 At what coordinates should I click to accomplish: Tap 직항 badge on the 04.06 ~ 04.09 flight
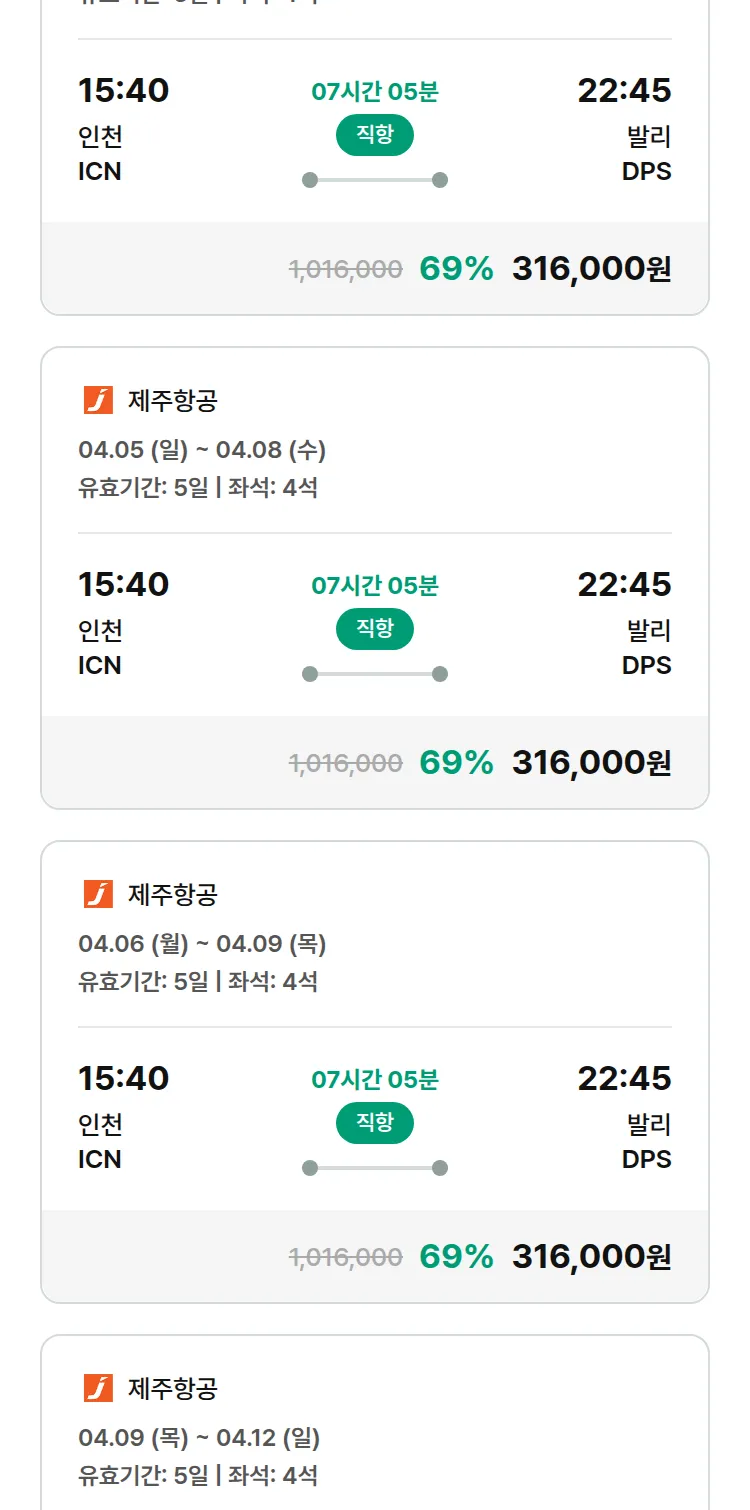375,1123
